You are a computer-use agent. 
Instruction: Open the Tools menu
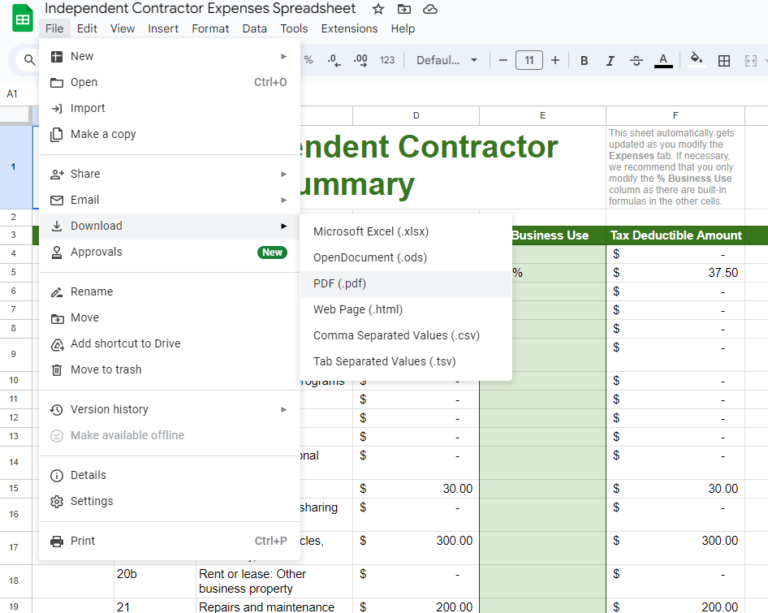[x=294, y=28]
